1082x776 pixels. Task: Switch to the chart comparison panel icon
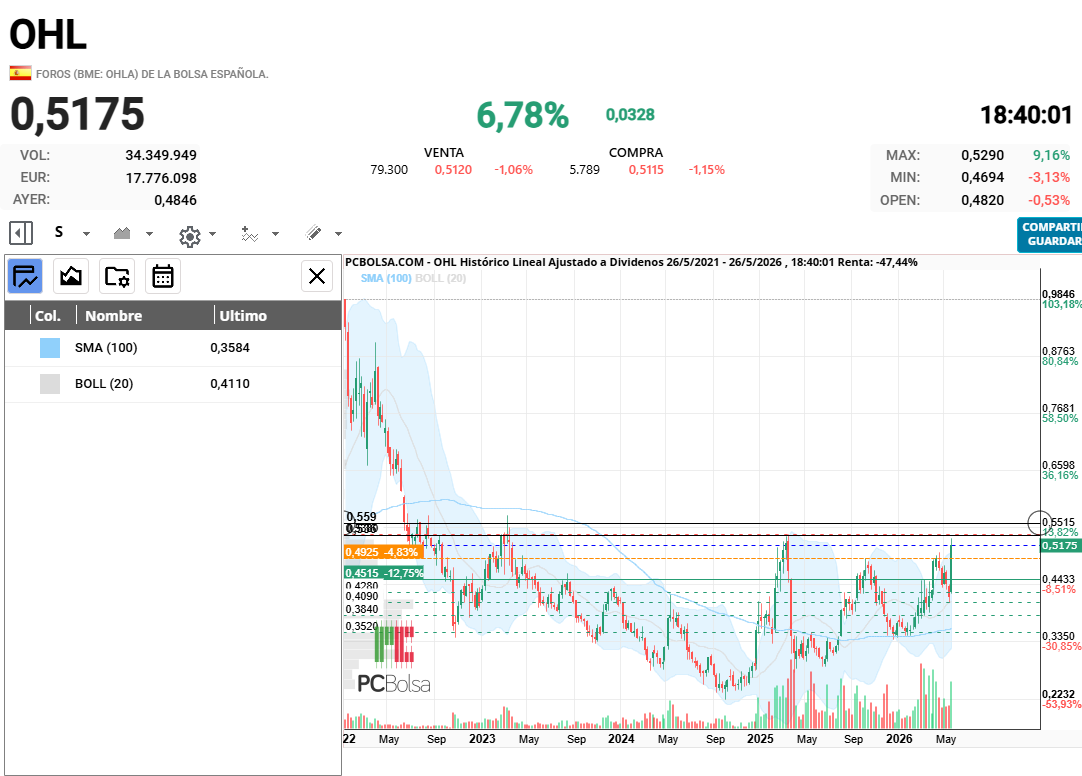point(70,277)
